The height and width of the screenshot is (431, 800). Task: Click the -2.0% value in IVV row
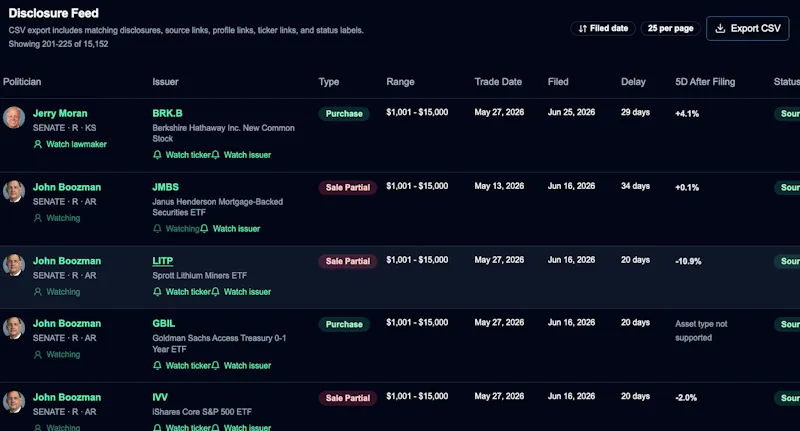pos(686,398)
